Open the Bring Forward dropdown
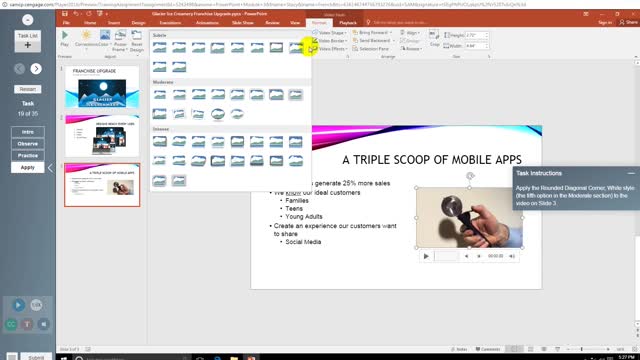 tap(372, 32)
